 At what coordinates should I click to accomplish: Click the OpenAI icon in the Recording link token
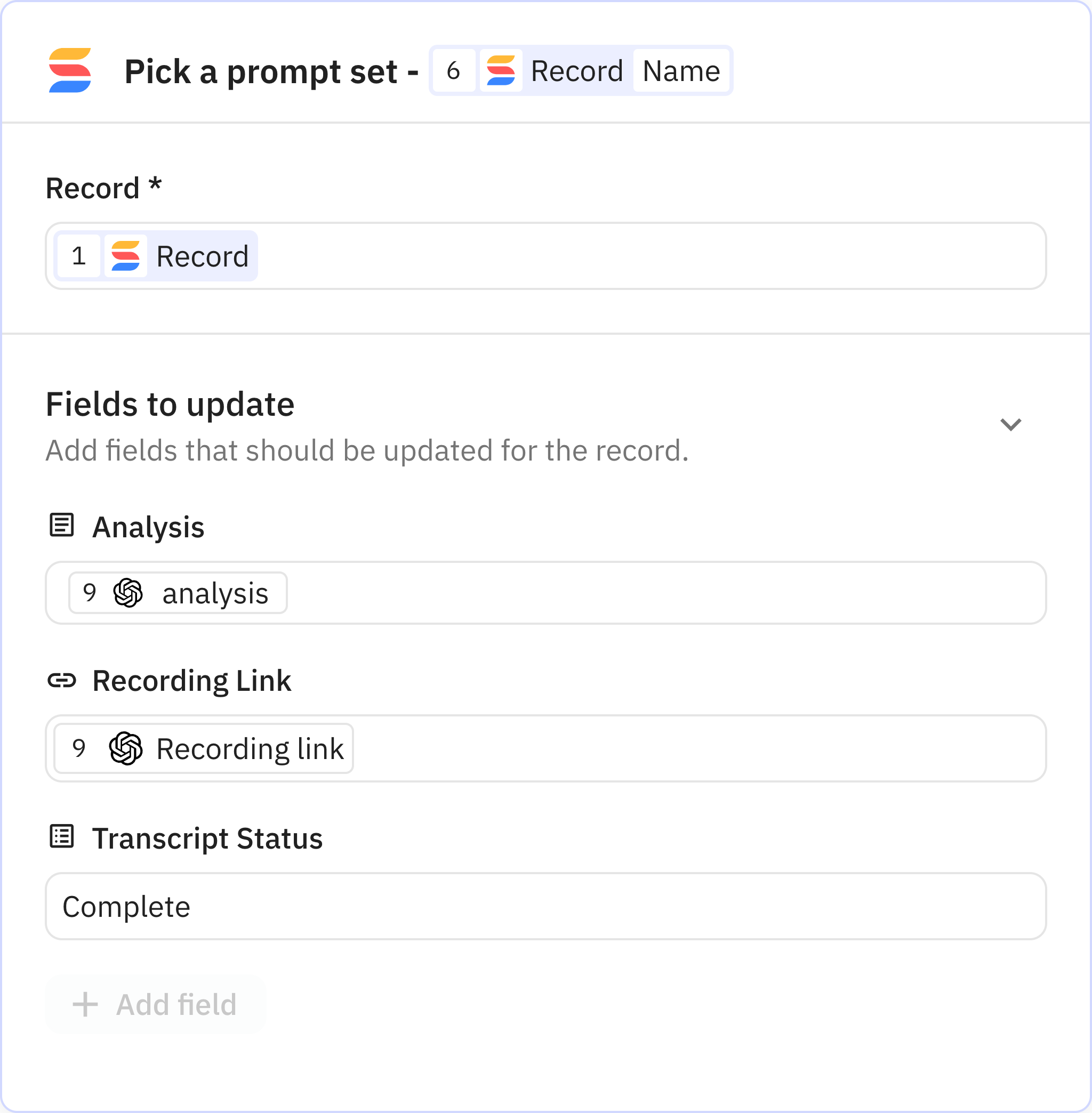[125, 748]
